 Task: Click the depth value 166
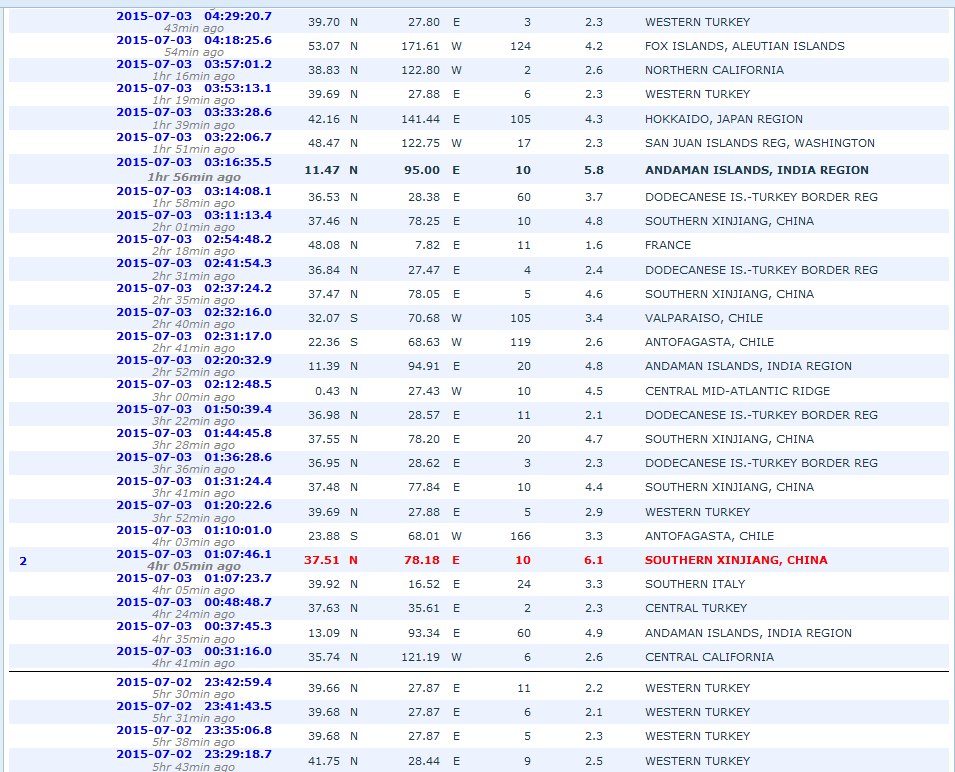[x=521, y=536]
